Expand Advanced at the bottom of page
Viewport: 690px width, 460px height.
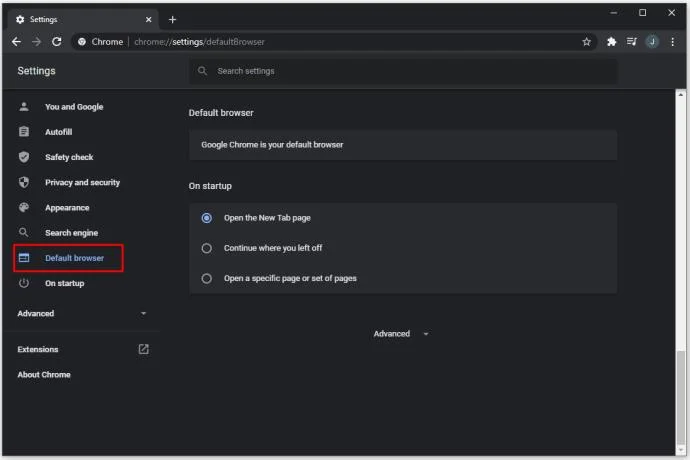[x=401, y=334]
